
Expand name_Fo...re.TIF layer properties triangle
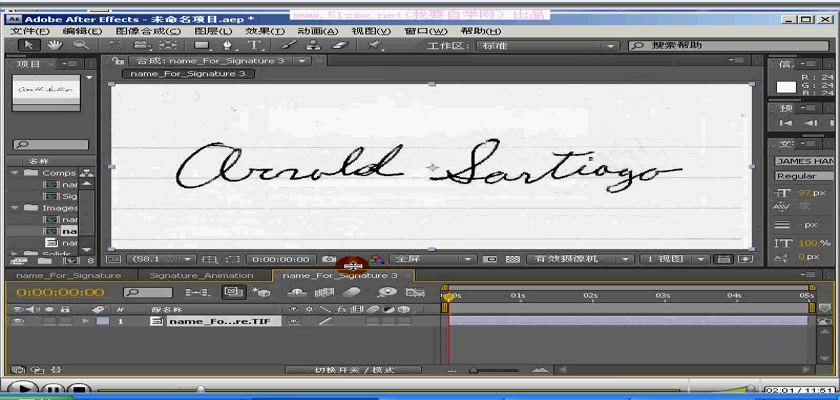tap(85, 321)
